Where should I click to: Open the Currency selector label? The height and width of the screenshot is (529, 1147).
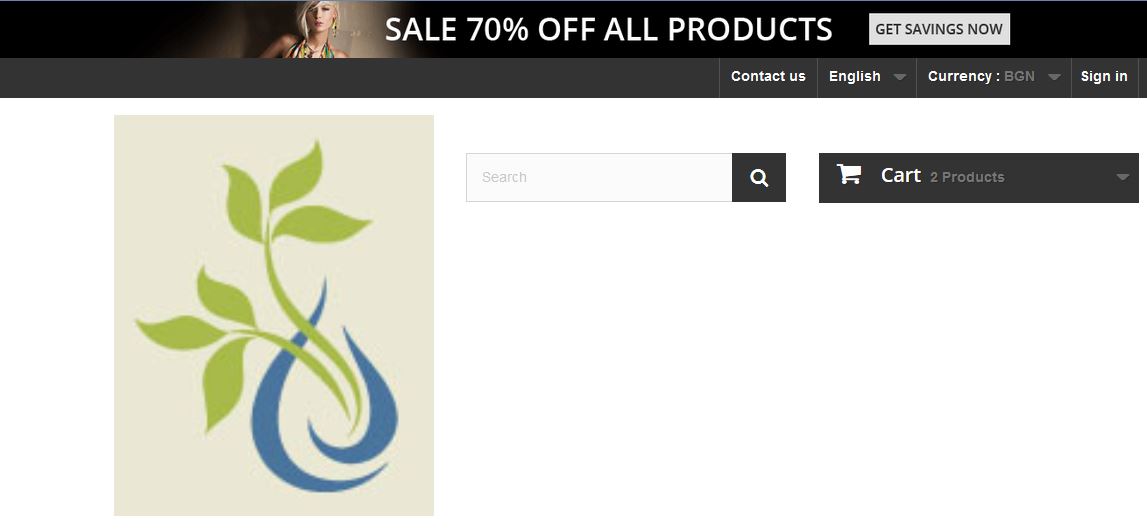[964, 76]
